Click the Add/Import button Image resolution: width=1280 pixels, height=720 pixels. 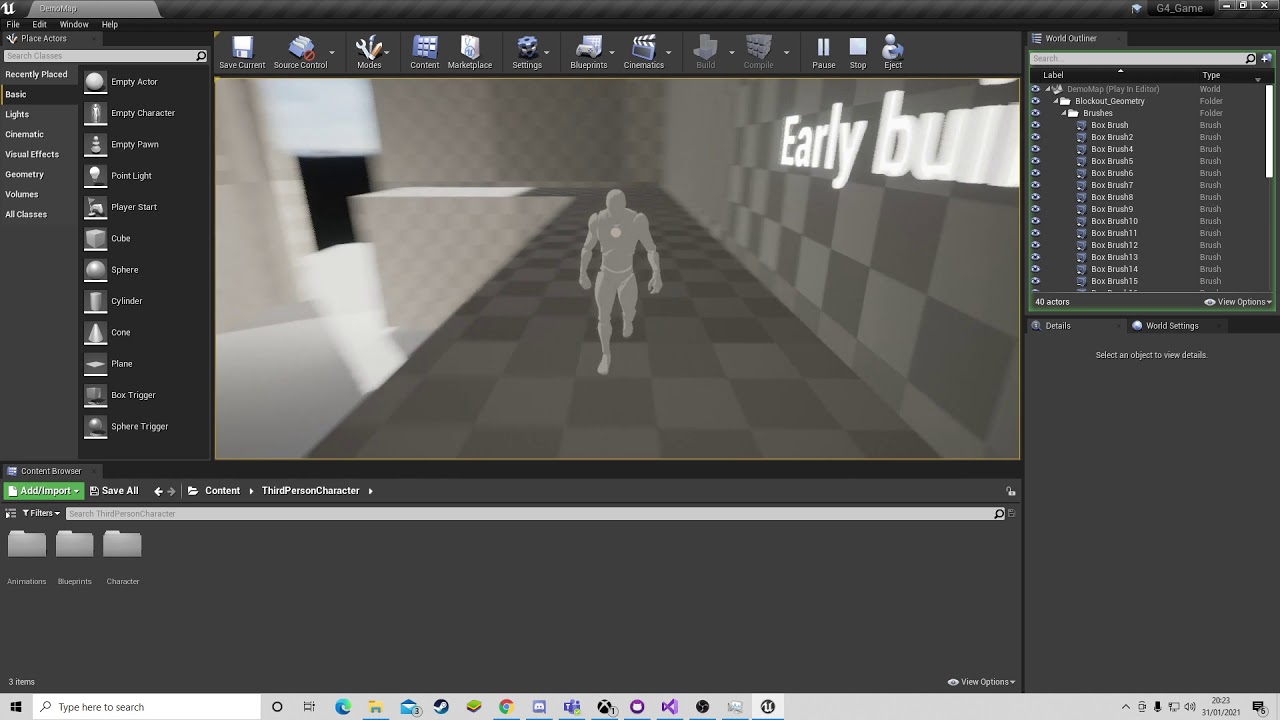click(x=43, y=491)
